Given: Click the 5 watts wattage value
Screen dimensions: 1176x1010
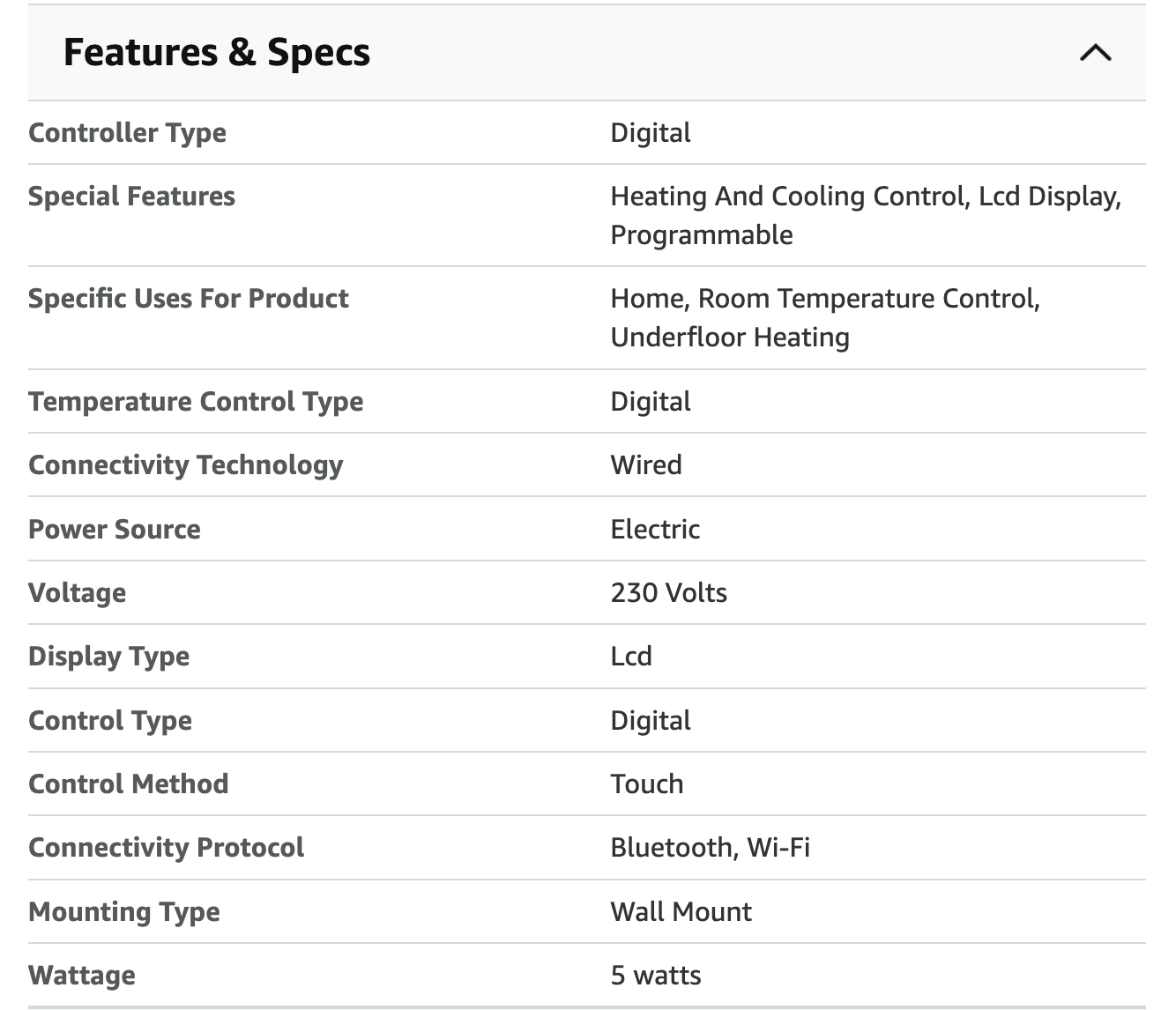Looking at the screenshot, I should [x=654, y=975].
